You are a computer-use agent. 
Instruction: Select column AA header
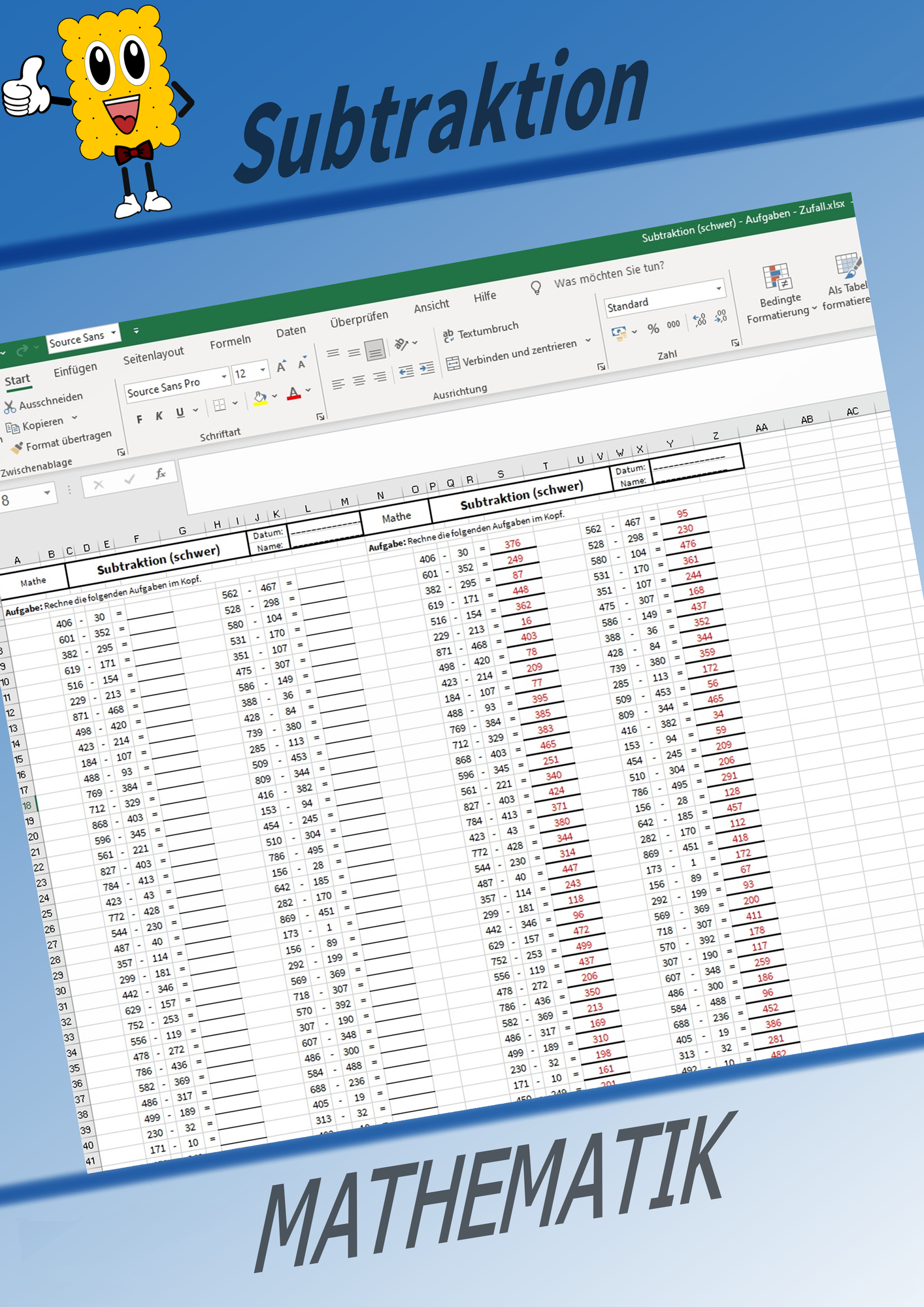761,428
